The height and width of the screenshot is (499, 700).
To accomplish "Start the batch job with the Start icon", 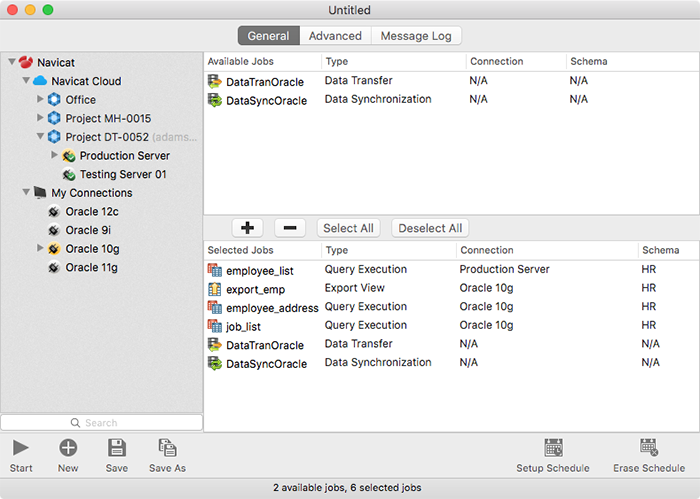I will click(21, 448).
